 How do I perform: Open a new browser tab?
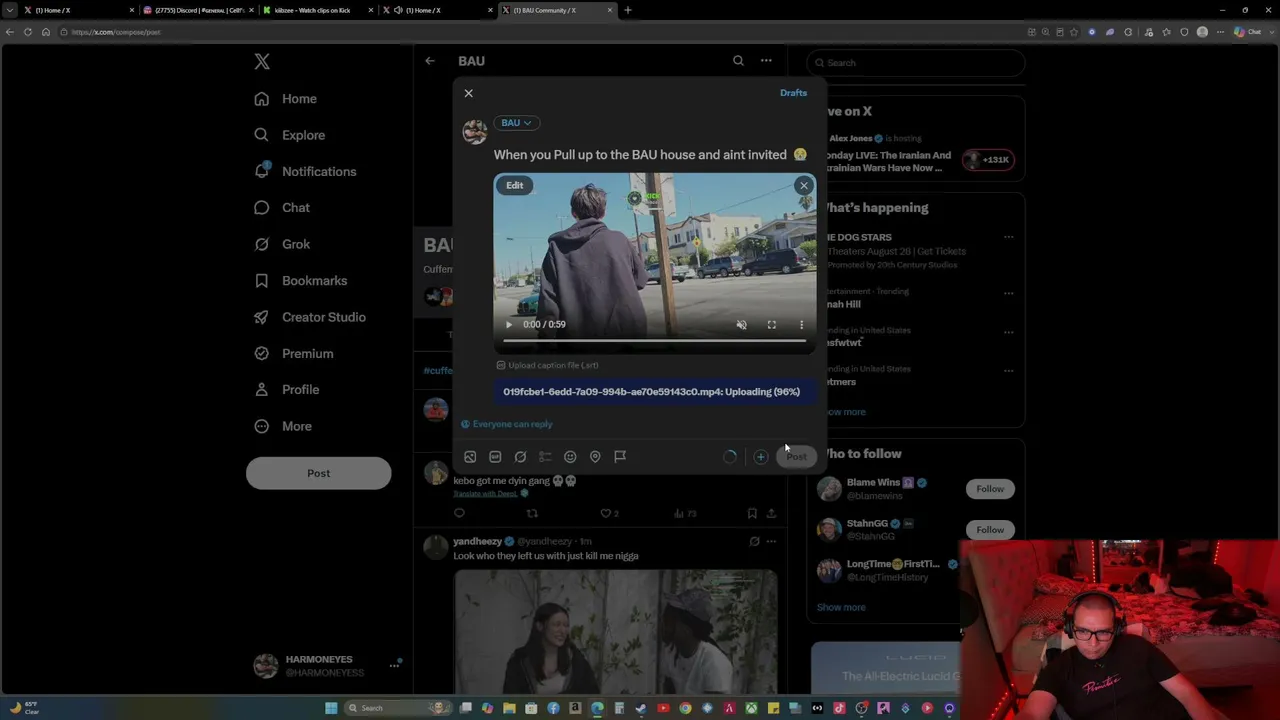pyautogui.click(x=628, y=10)
